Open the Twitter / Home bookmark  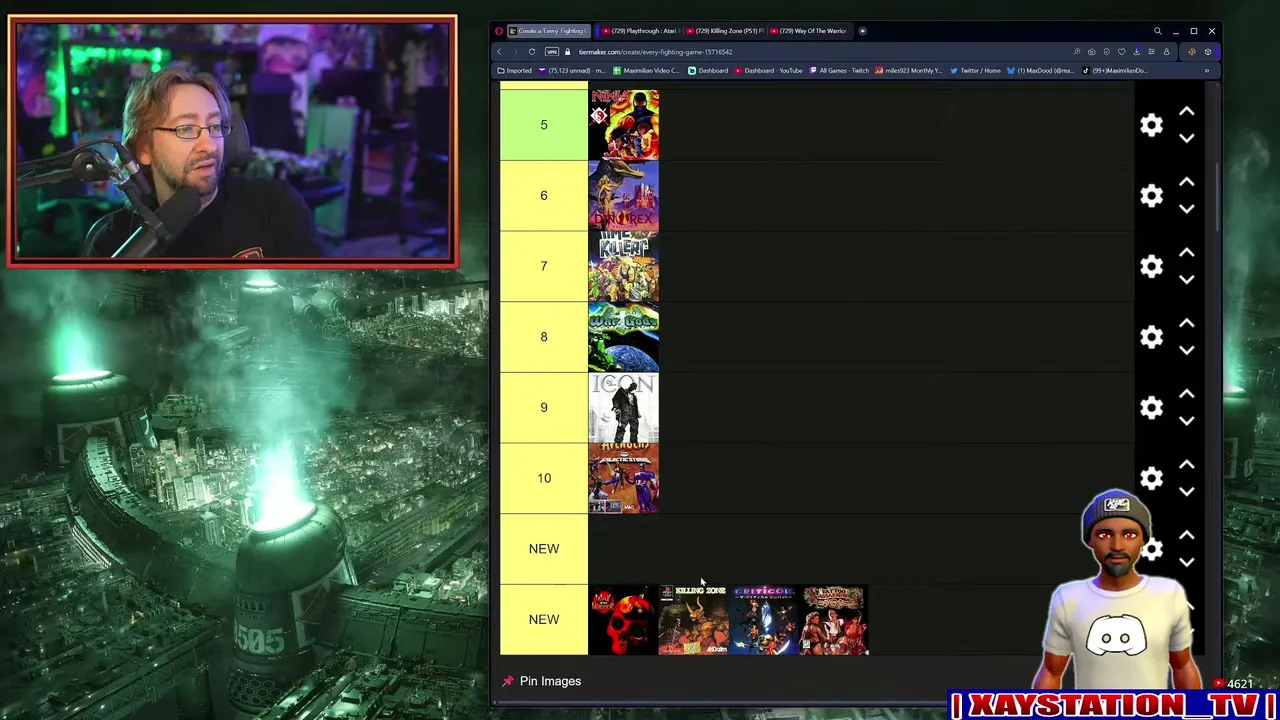tap(975, 71)
